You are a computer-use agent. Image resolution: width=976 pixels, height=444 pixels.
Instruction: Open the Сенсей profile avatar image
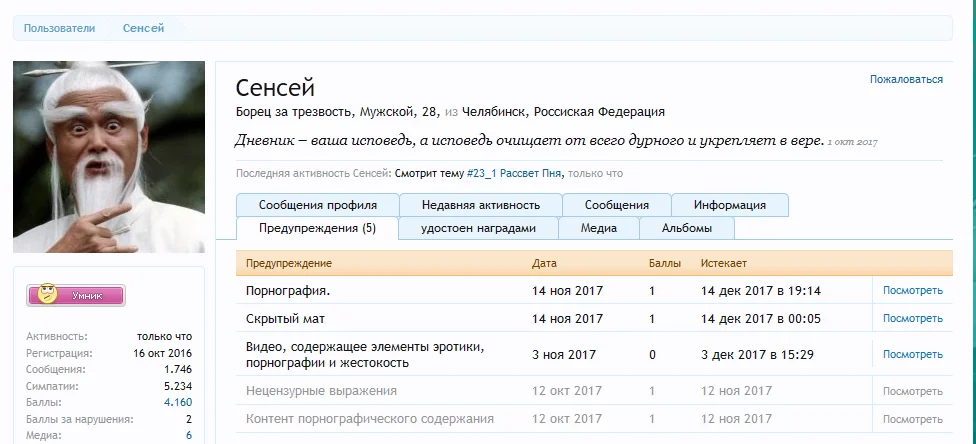tap(108, 157)
